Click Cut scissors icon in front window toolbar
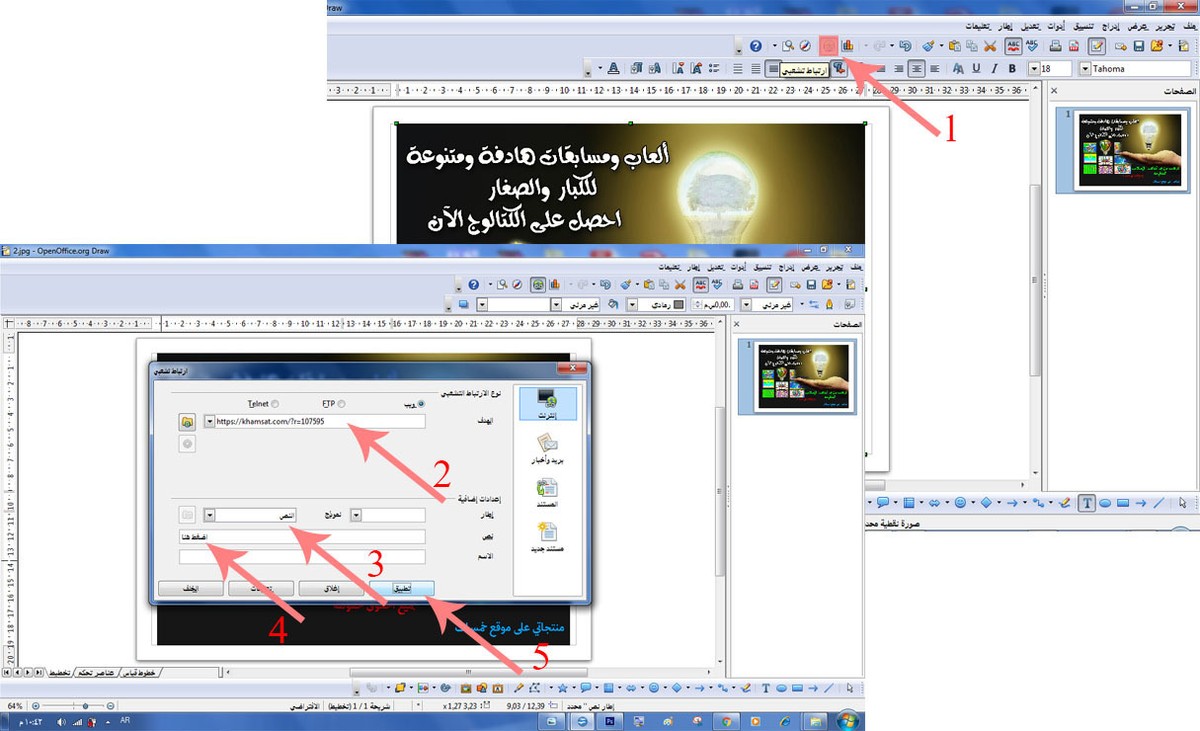 679,285
